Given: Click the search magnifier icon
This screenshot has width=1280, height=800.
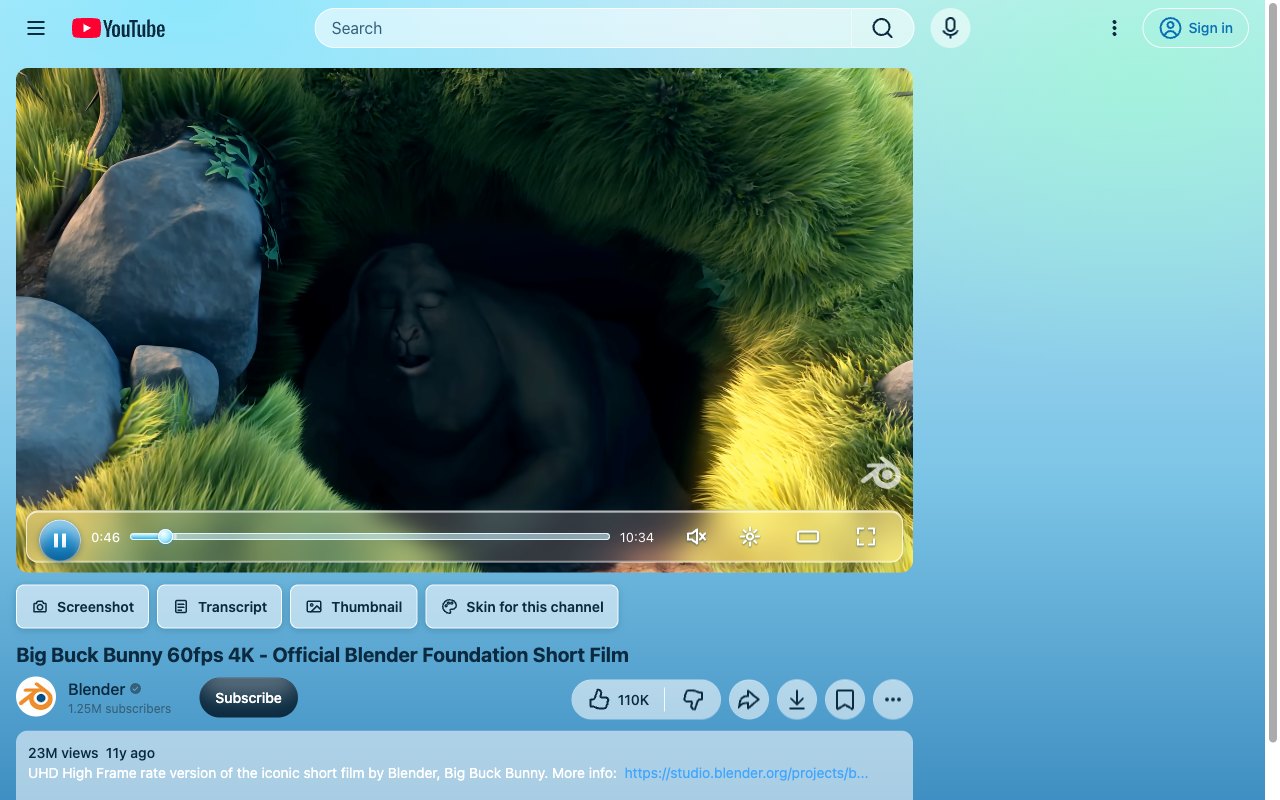Looking at the screenshot, I should pyautogui.click(x=882, y=28).
